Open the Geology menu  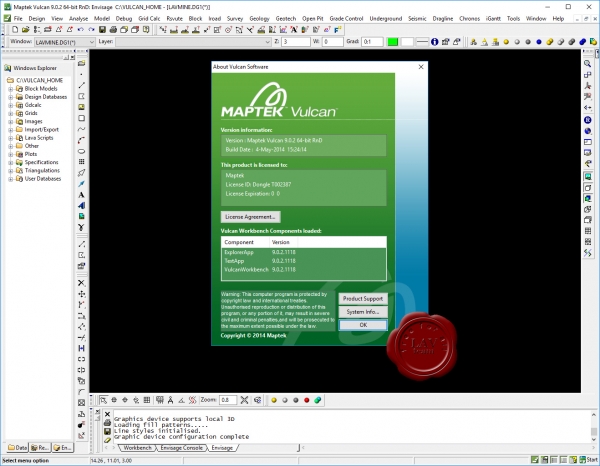(259, 18)
